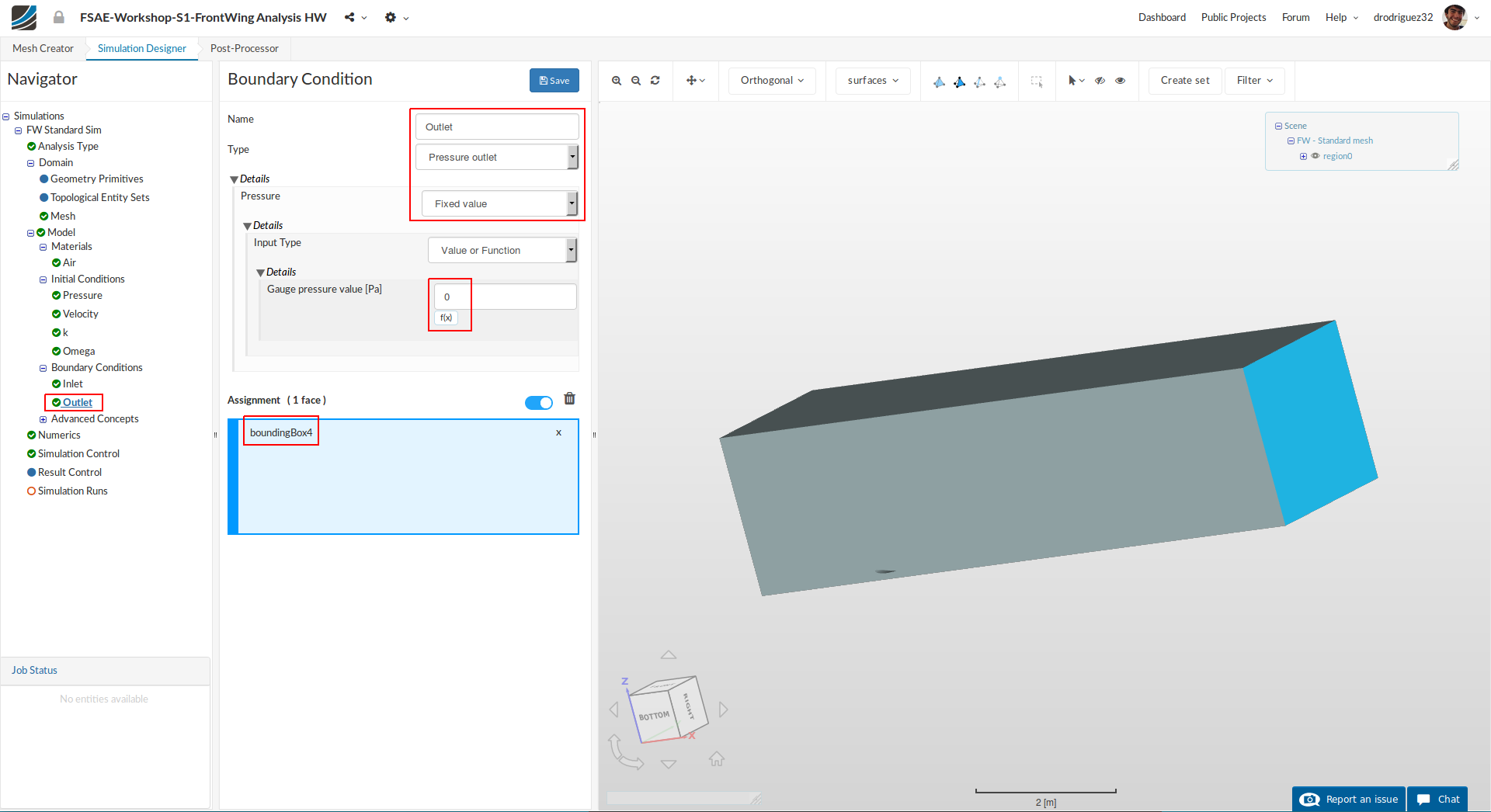Click the hide selection crossed-eye icon
The height and width of the screenshot is (812, 1491).
(1100, 81)
